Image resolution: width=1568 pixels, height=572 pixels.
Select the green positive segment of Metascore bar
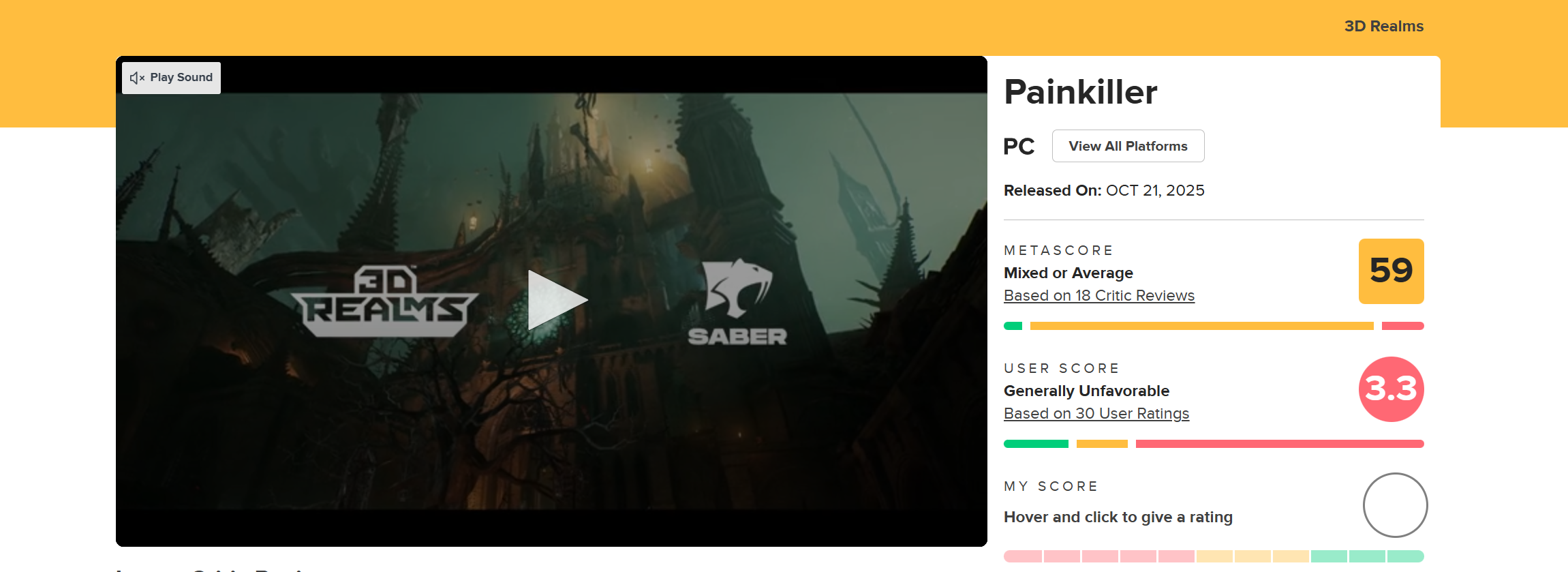tap(1013, 326)
